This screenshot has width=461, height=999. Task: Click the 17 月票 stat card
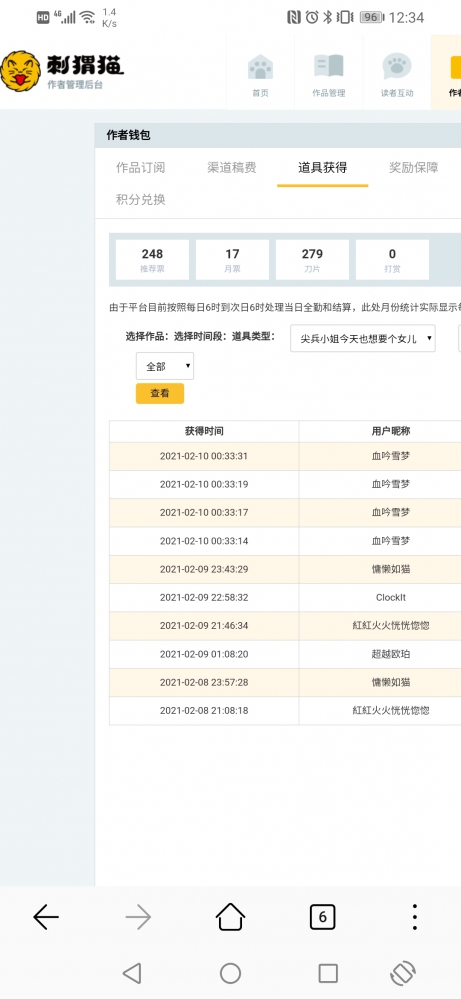point(232,259)
